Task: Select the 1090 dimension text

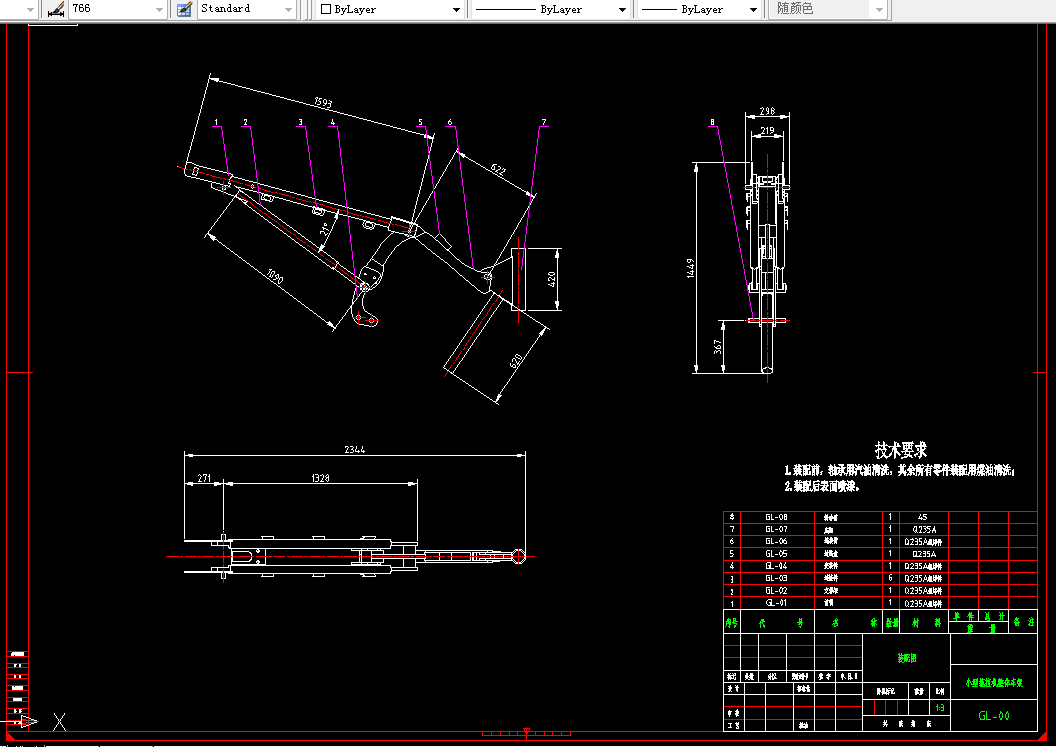Action: pyautogui.click(x=275, y=276)
